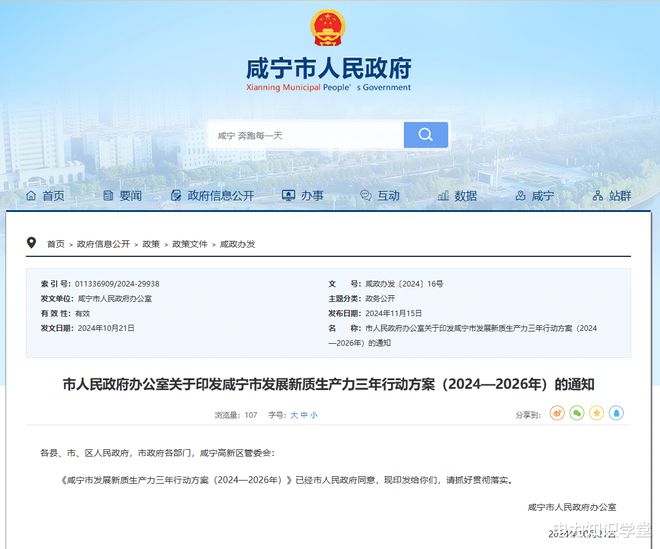Open 数据 navigation item
Screen dimensions: 660x549
(466, 196)
